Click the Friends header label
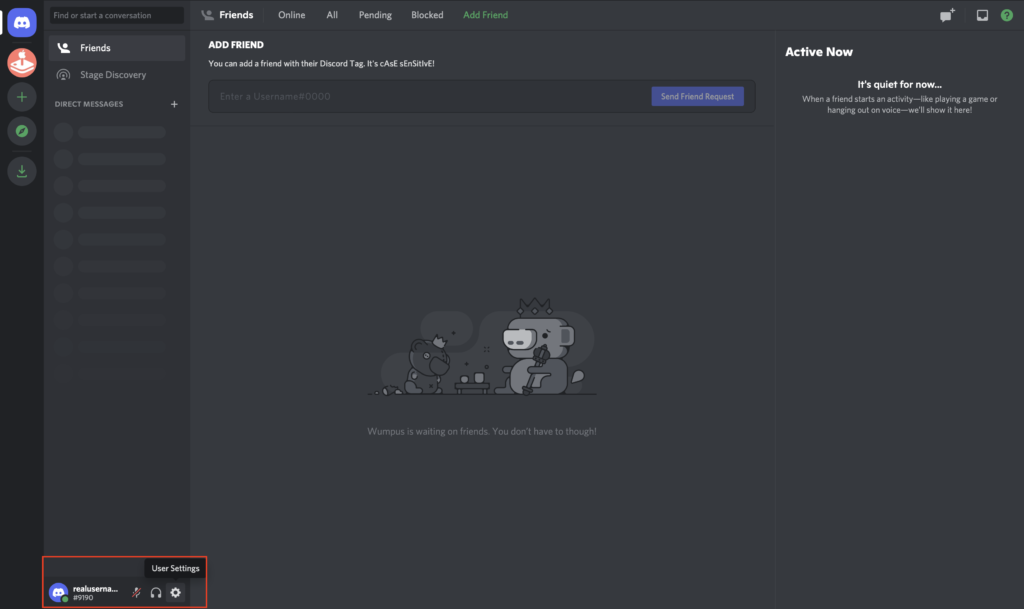 coord(236,15)
